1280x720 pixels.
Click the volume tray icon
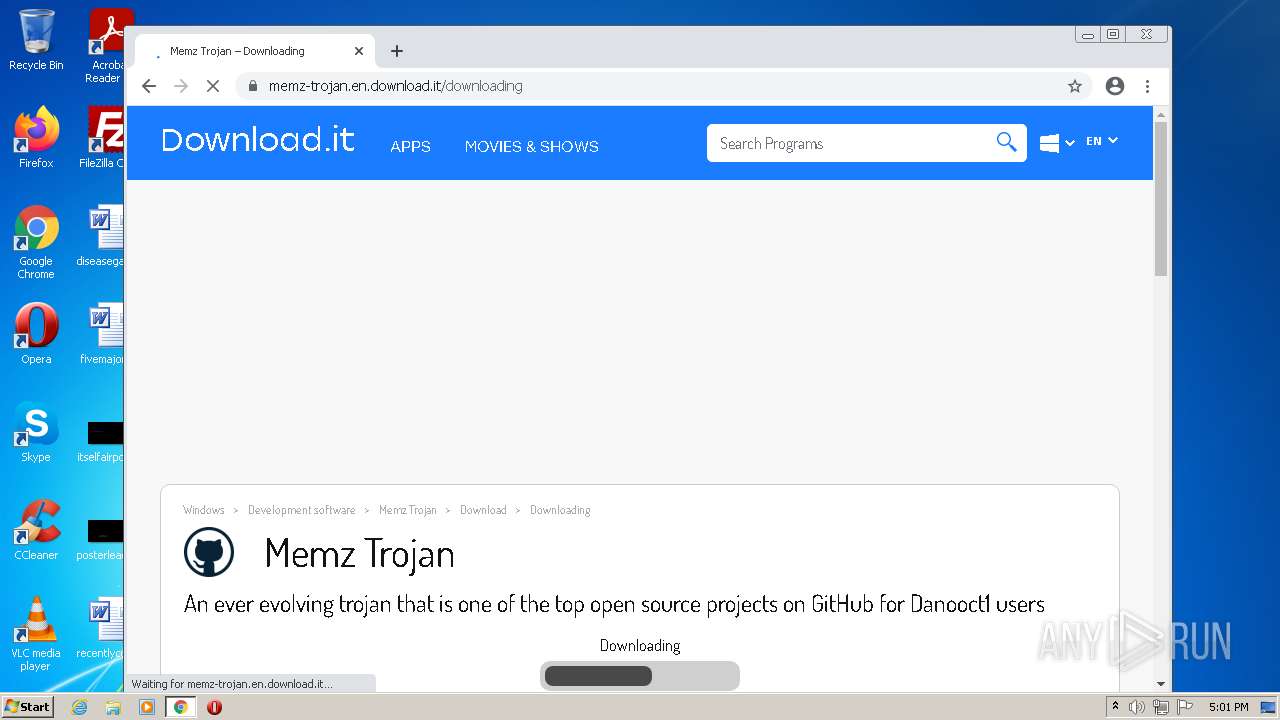(x=1137, y=707)
